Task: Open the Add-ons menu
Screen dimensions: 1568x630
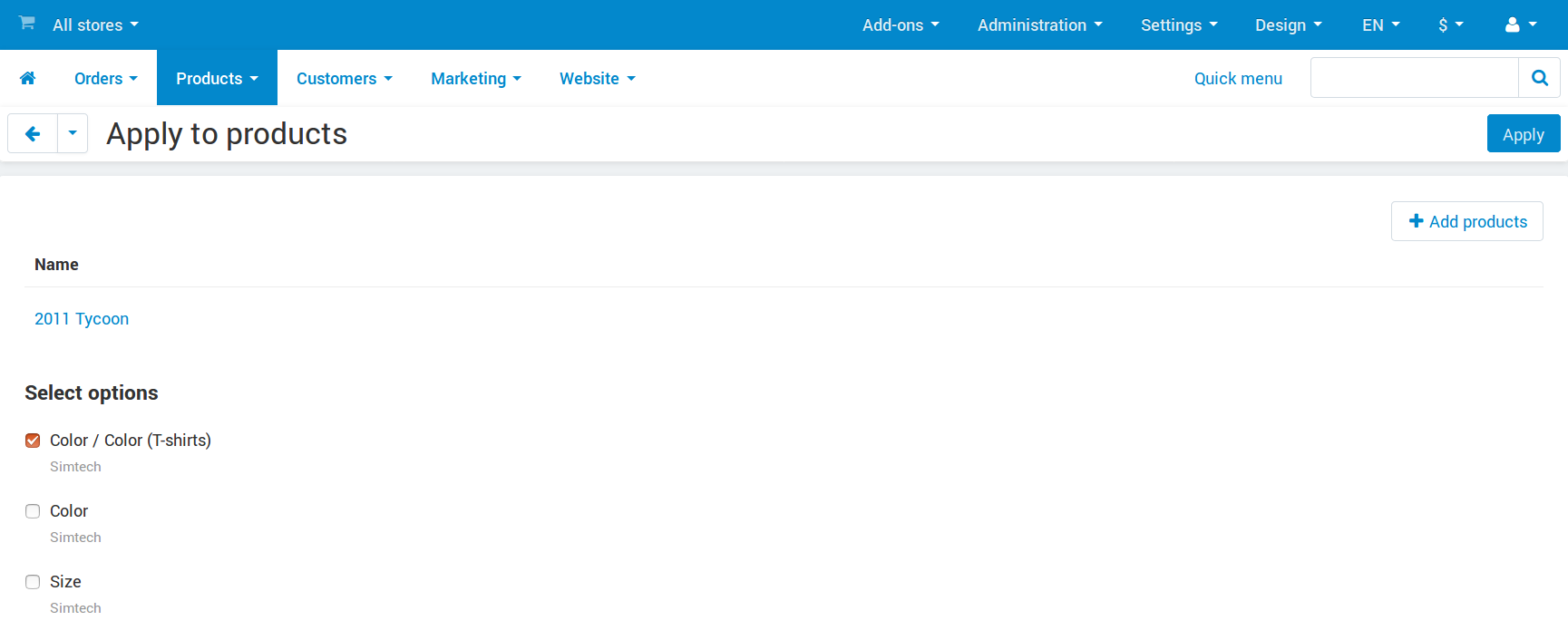Action: pos(901,24)
